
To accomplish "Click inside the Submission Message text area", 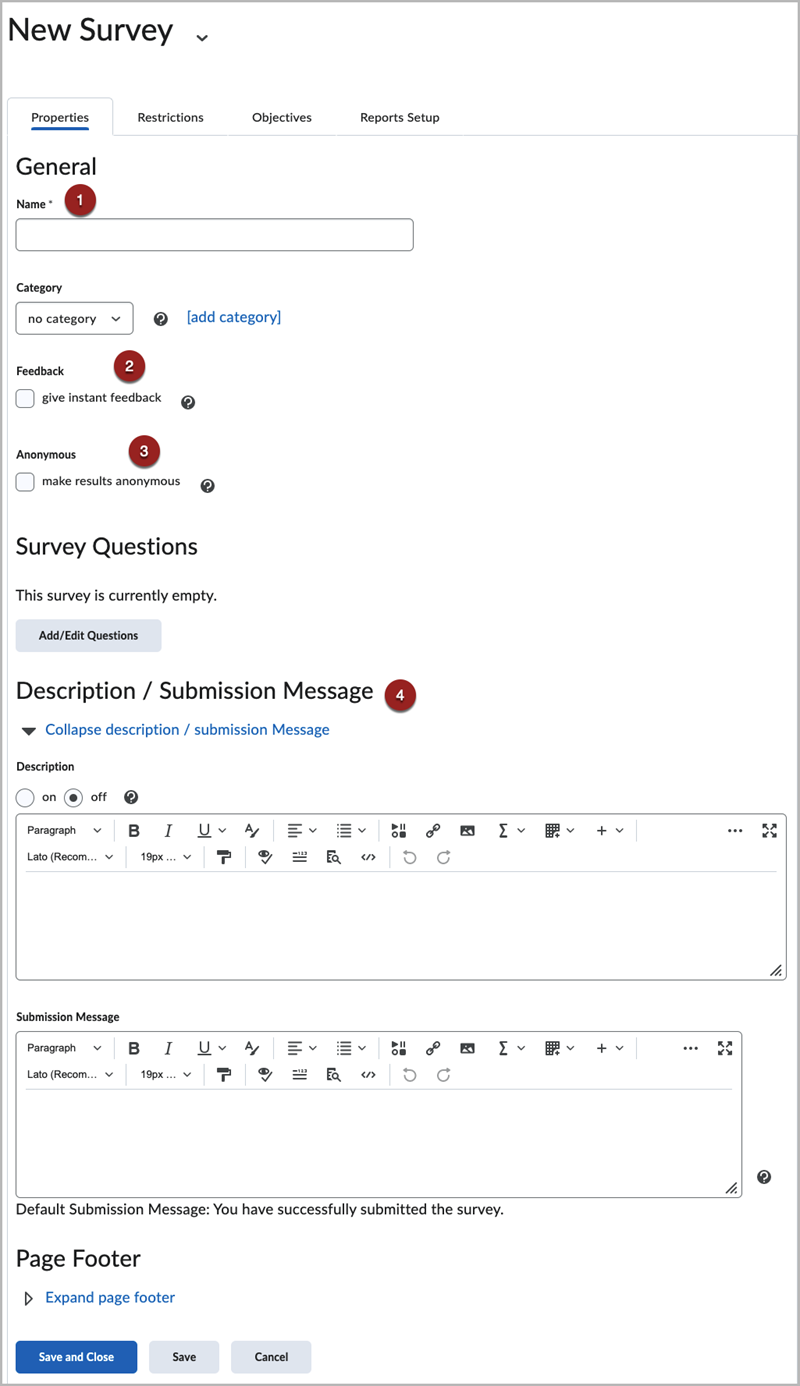I will 378,1141.
